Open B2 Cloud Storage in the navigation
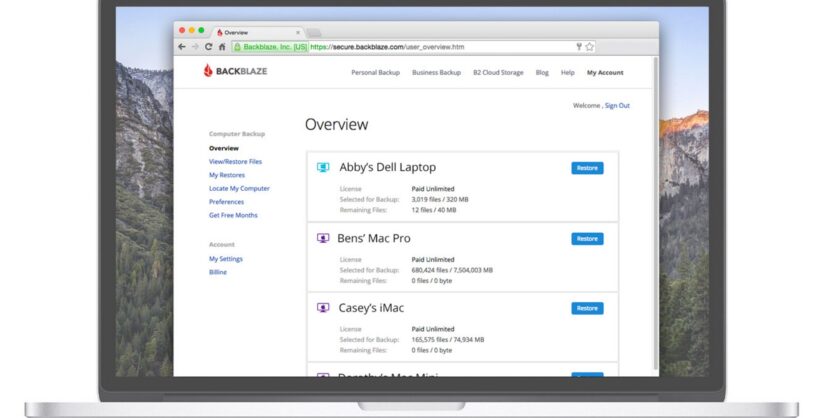Screen dimensions: 826x418 click(x=498, y=73)
